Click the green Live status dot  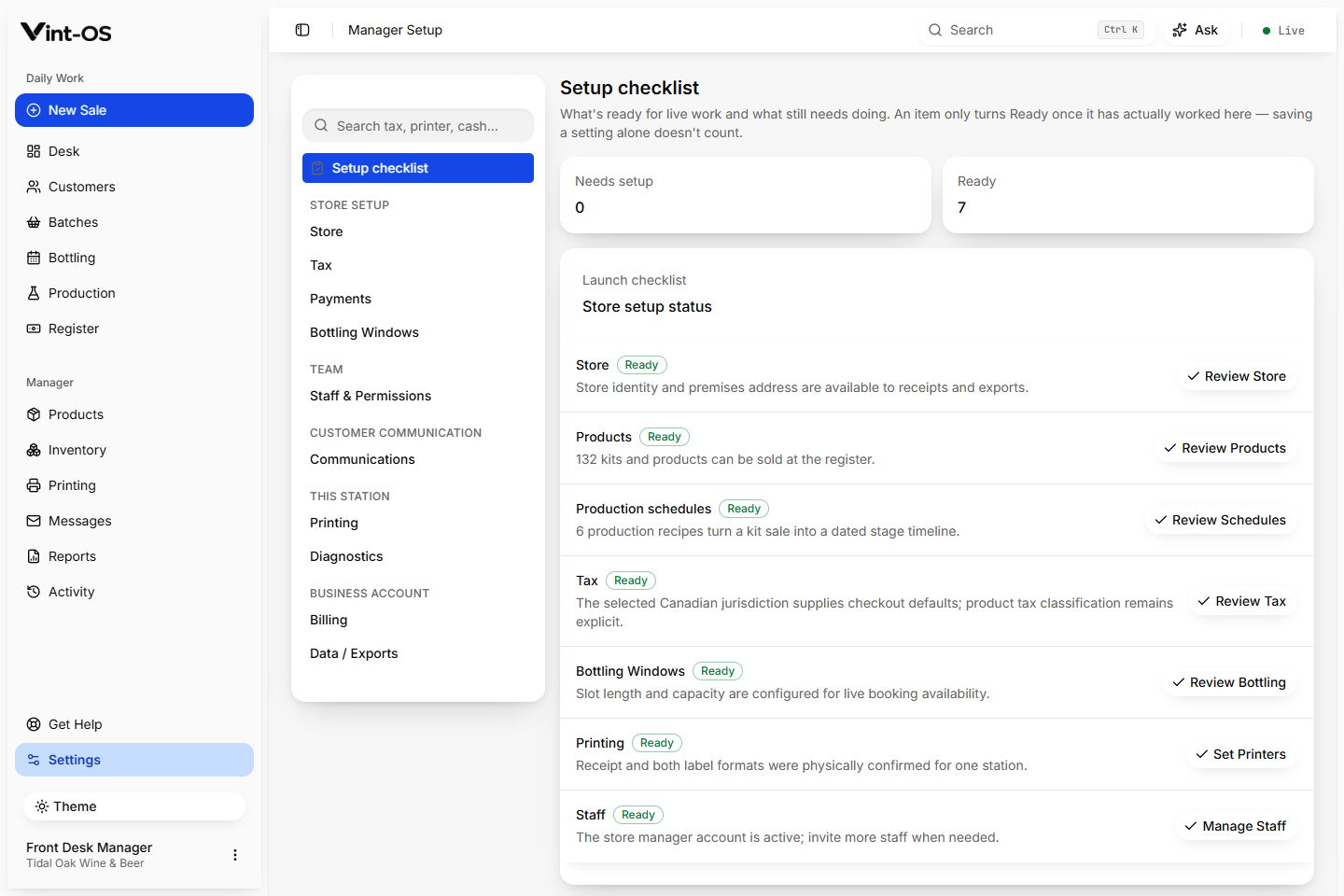[1267, 31]
